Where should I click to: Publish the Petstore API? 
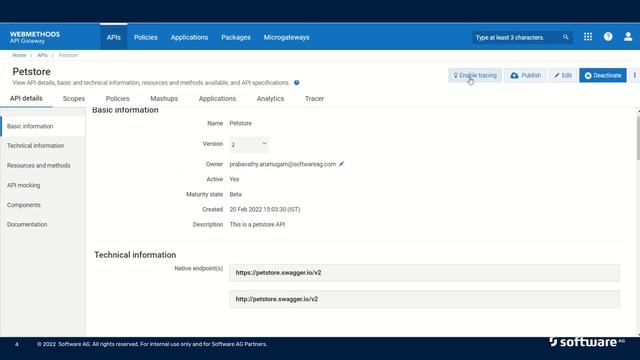[x=525, y=75]
